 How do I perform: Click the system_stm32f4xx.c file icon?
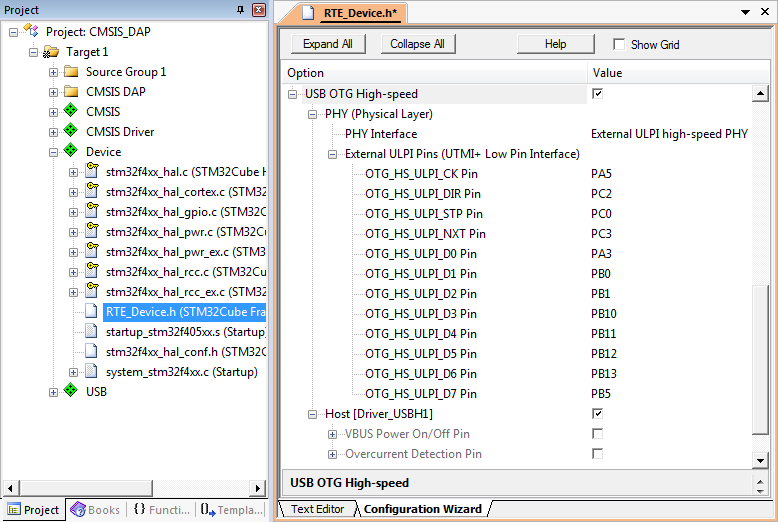91,371
